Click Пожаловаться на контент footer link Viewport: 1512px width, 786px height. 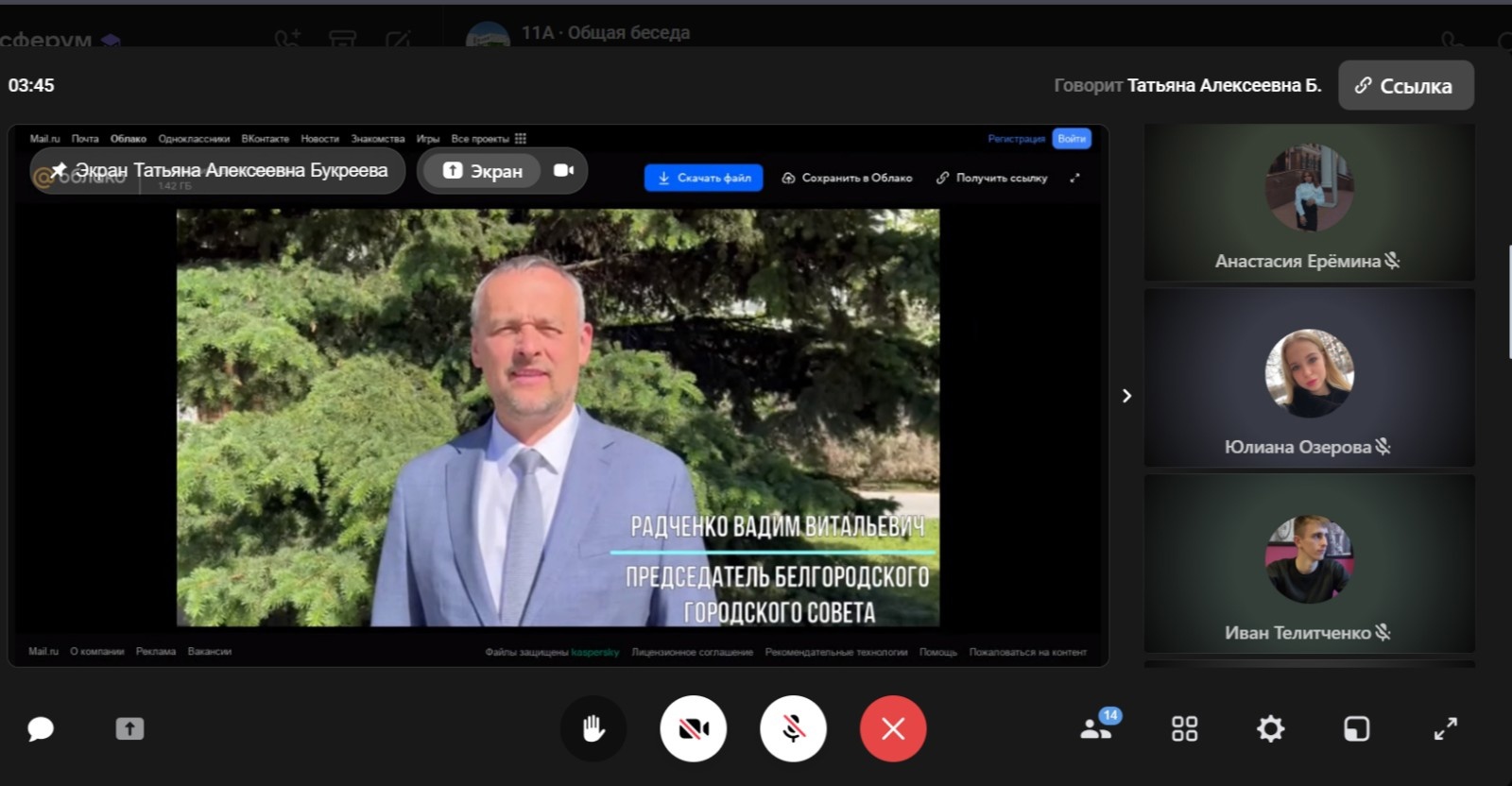[1028, 652]
